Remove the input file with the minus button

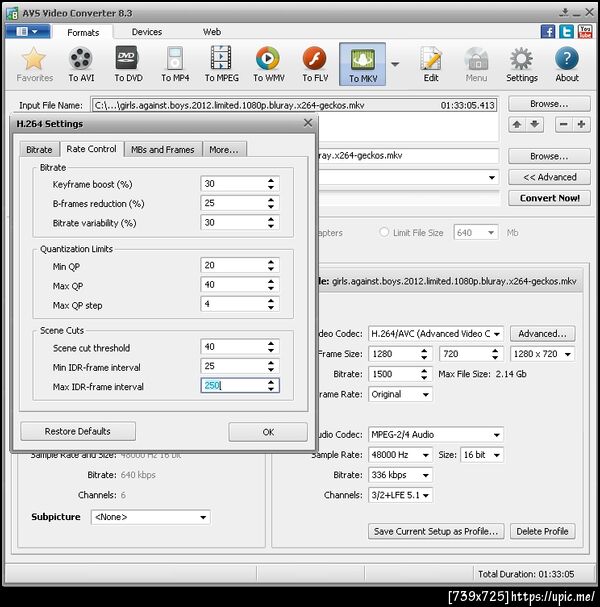(x=564, y=125)
